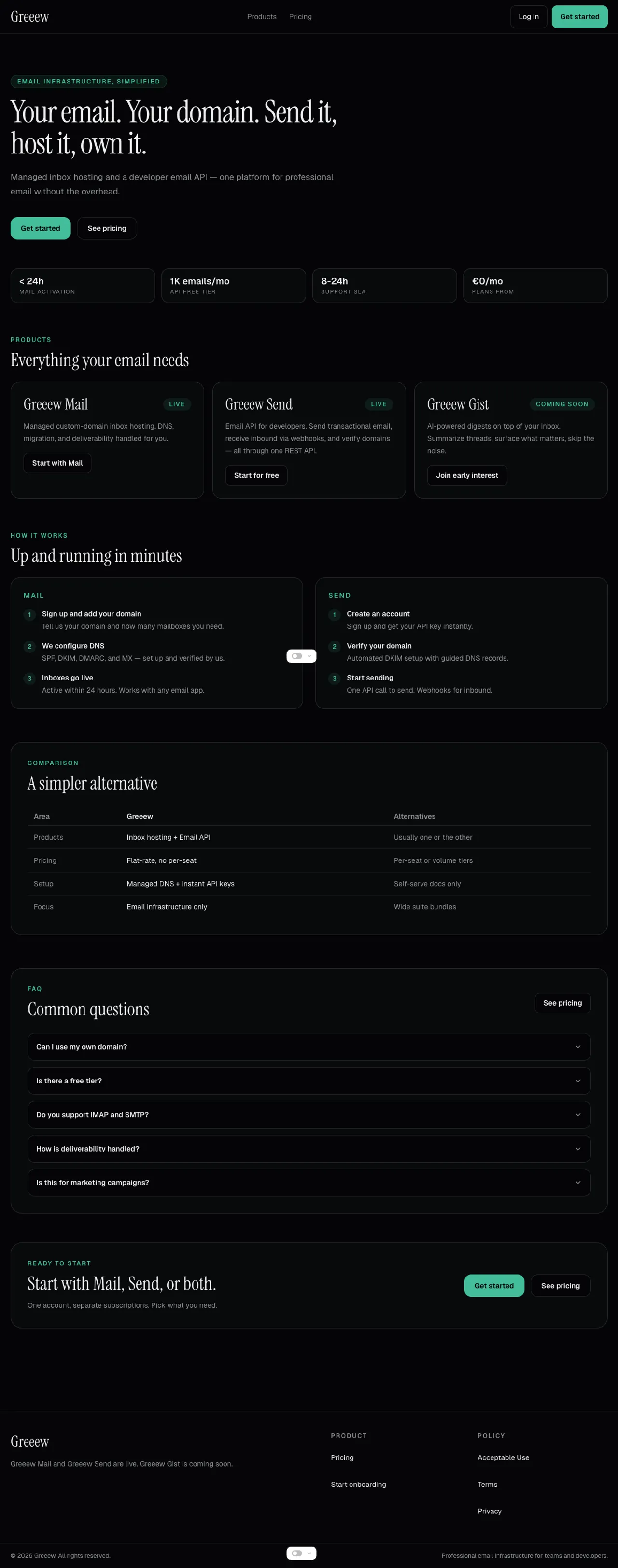Join early interest for Greeew Gist
The height and width of the screenshot is (1568, 618).
click(x=466, y=475)
